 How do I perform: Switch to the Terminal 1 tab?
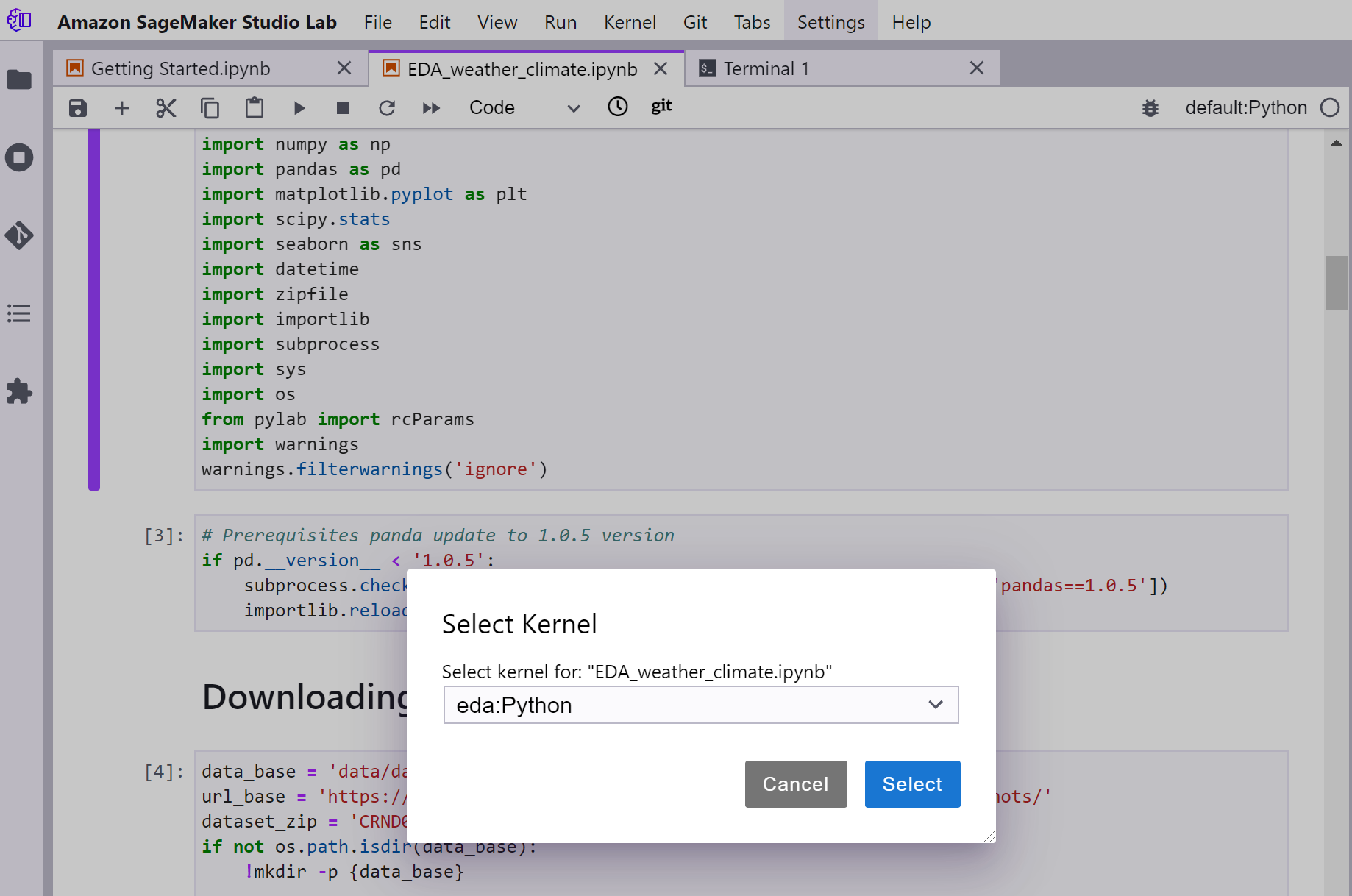click(x=766, y=68)
